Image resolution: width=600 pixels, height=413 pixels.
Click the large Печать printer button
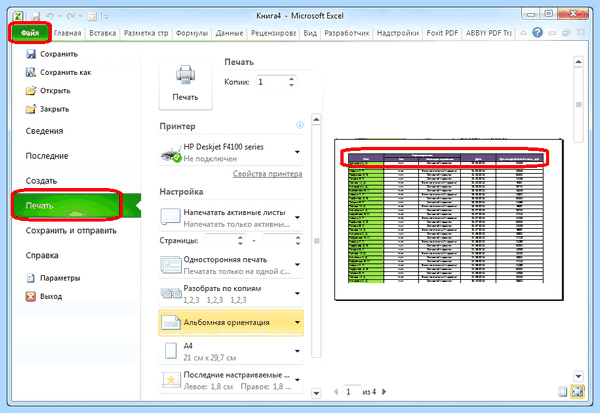coord(186,84)
